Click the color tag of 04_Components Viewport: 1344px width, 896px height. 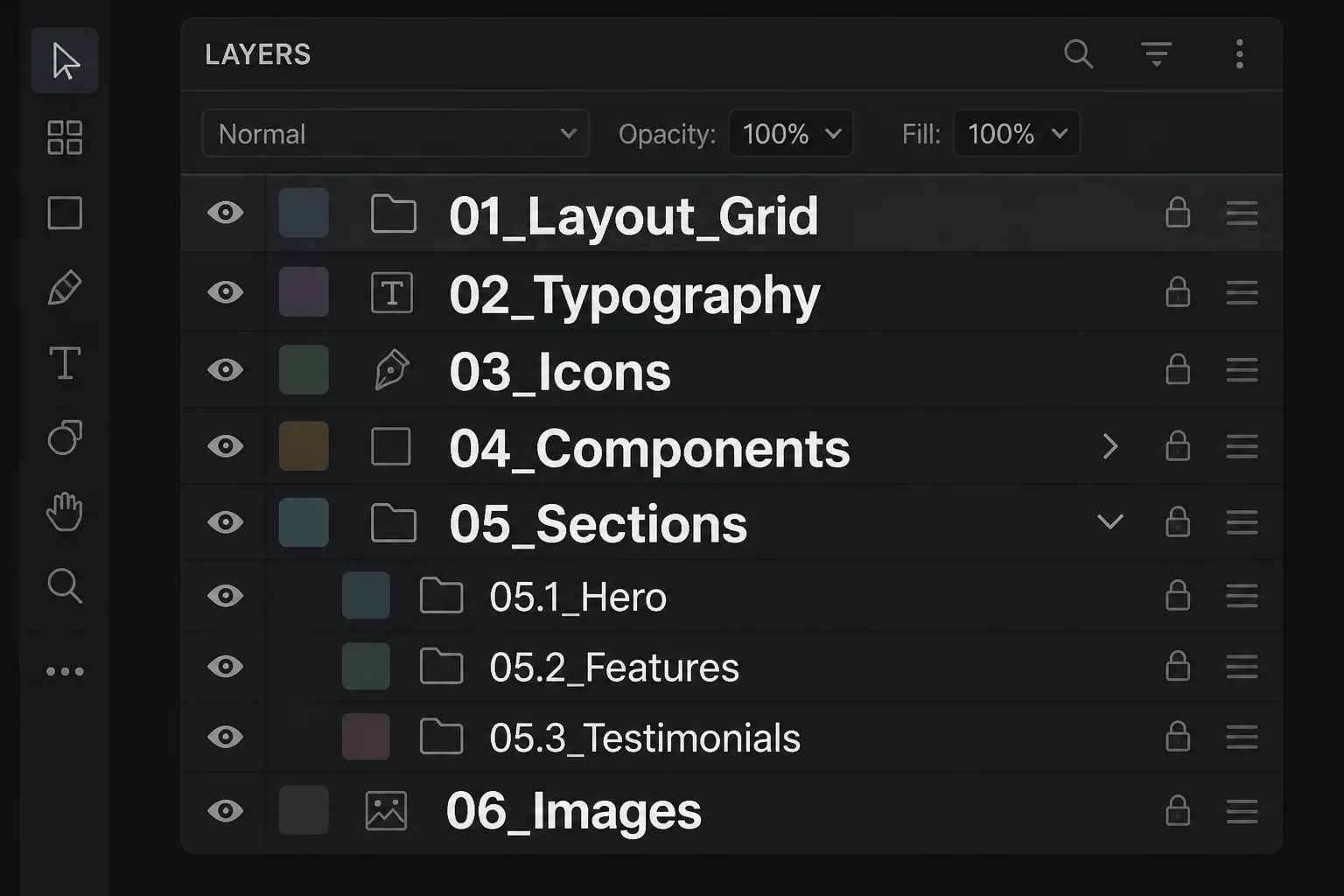click(x=304, y=446)
